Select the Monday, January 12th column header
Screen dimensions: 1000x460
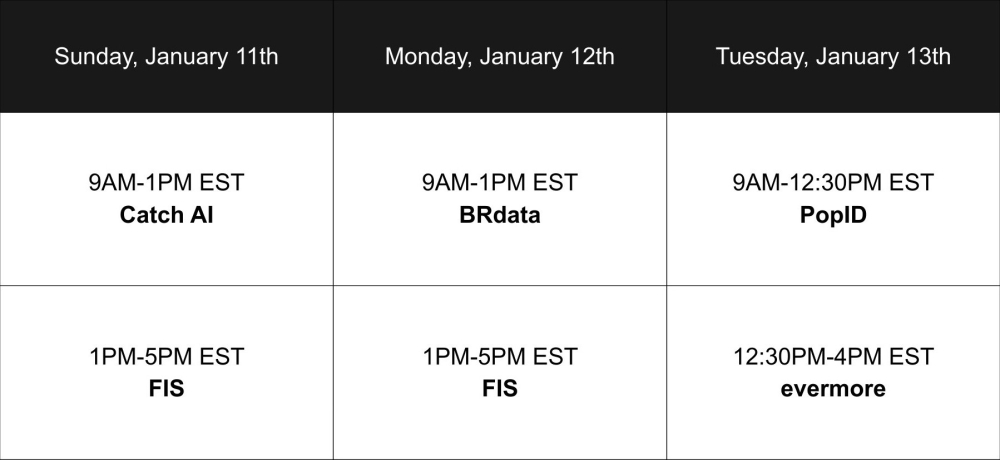pos(499,56)
